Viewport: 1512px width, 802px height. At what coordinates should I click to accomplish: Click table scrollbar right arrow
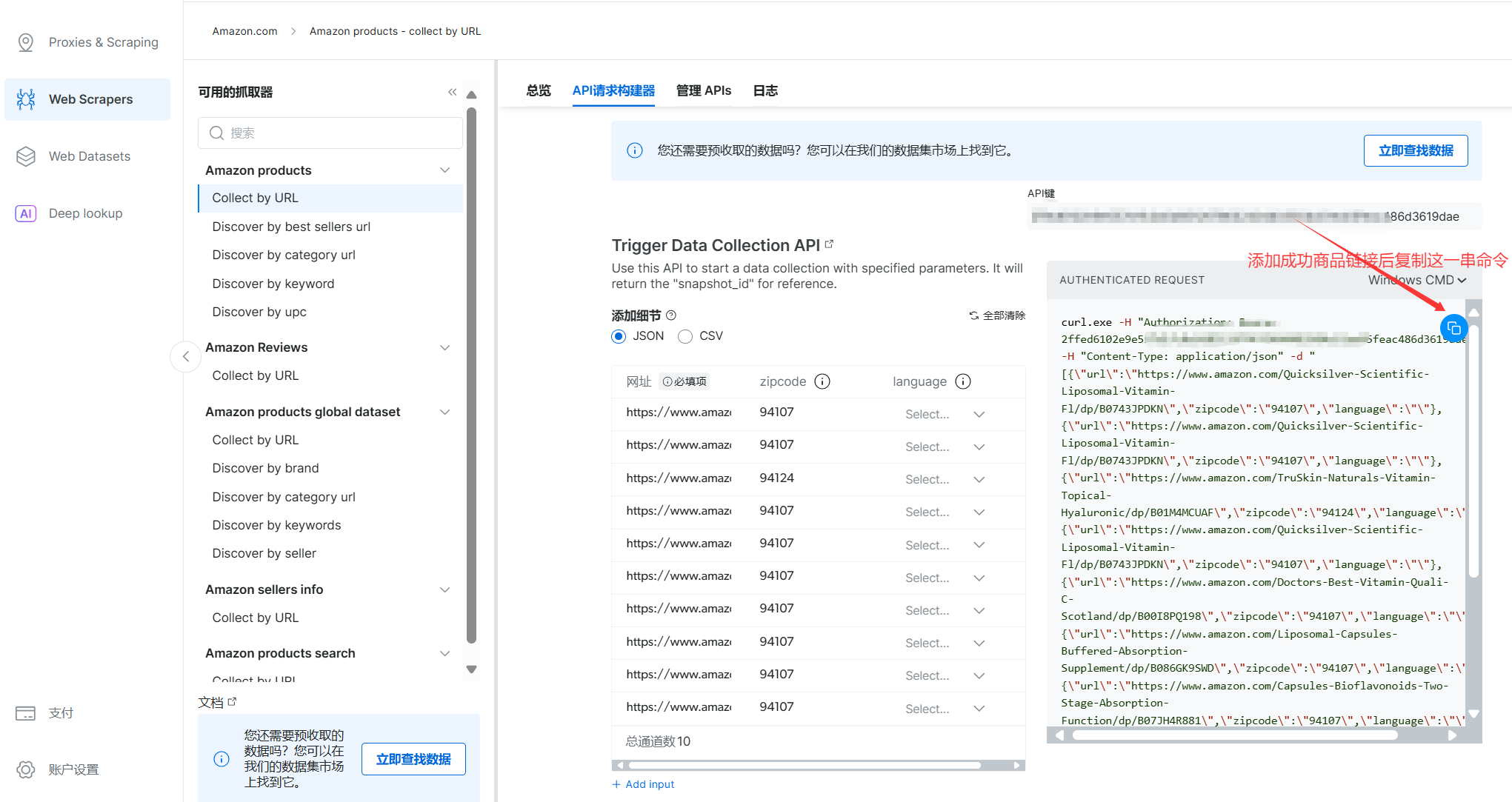click(1017, 766)
